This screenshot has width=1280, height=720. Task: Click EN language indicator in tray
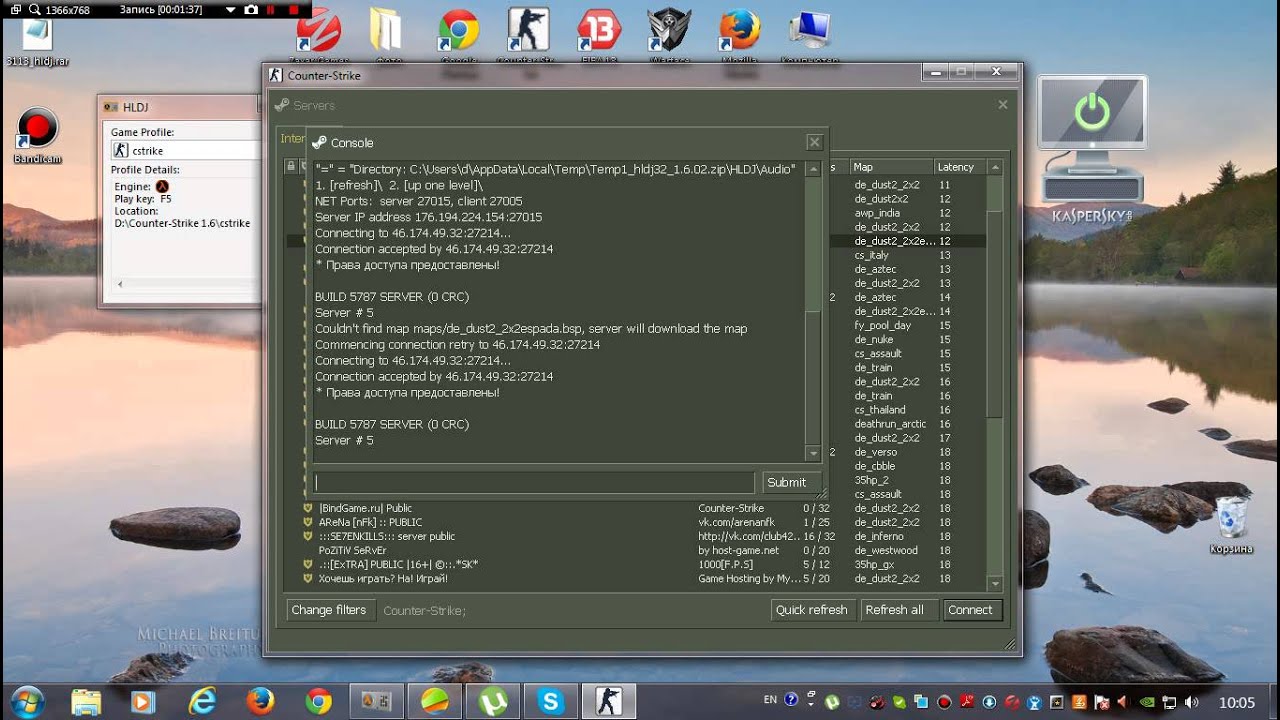point(770,701)
